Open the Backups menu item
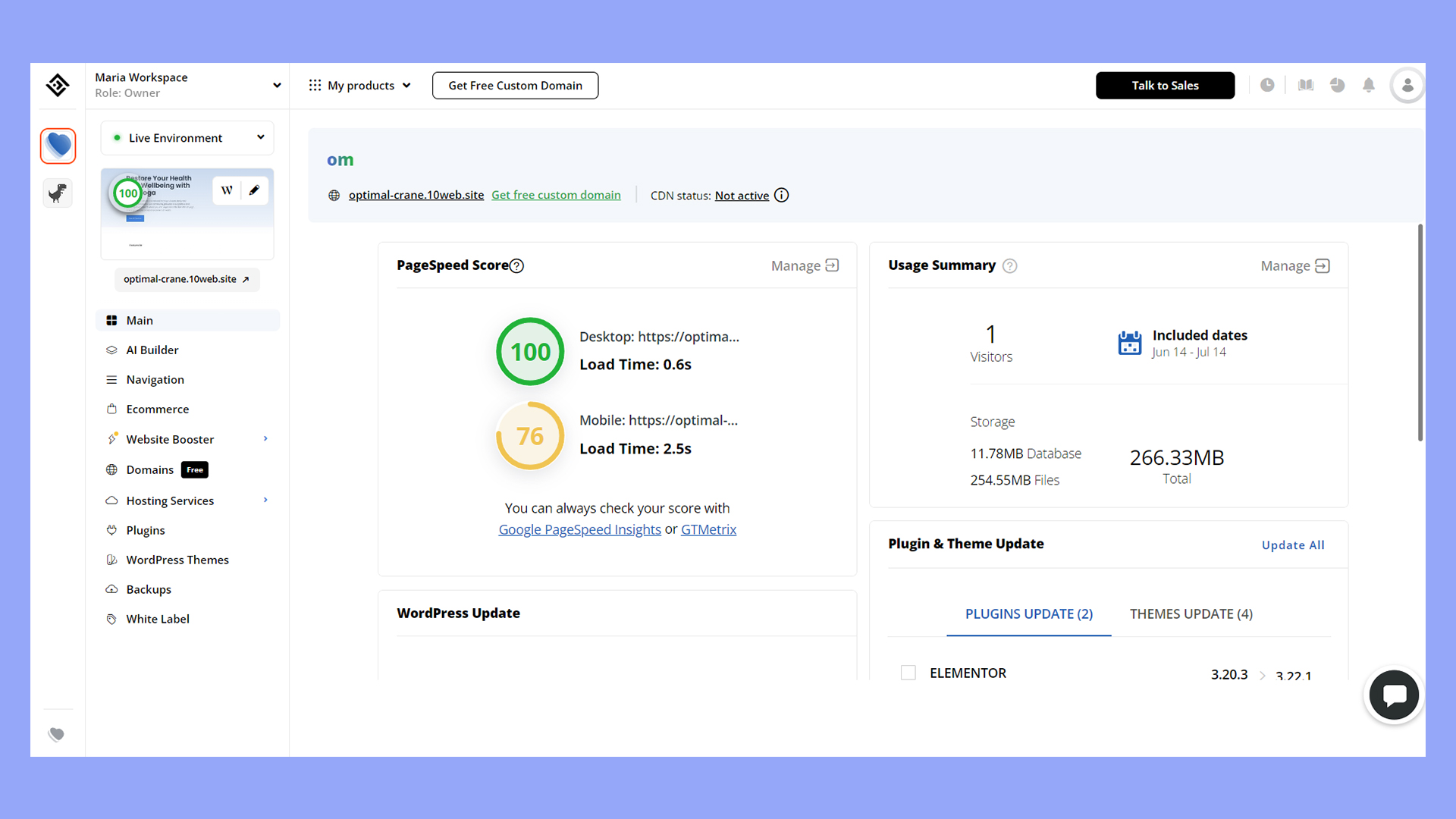1456x819 pixels. (x=149, y=589)
